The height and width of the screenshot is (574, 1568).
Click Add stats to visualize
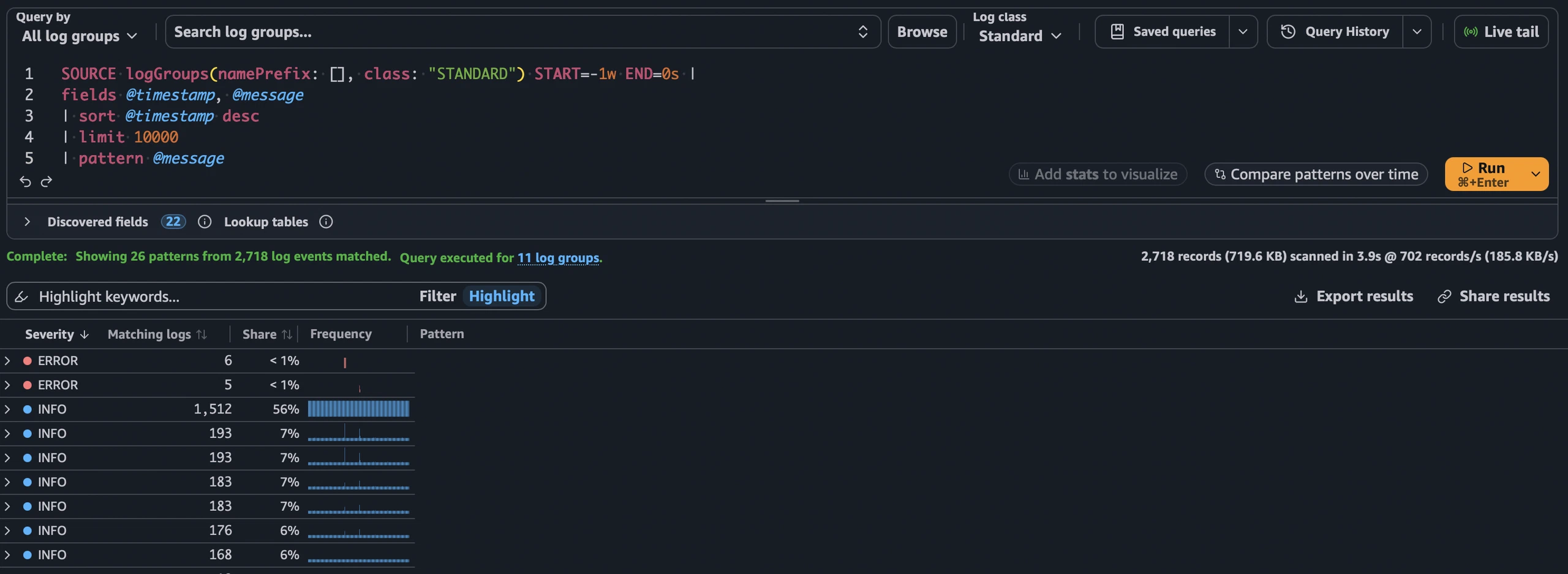point(1098,174)
